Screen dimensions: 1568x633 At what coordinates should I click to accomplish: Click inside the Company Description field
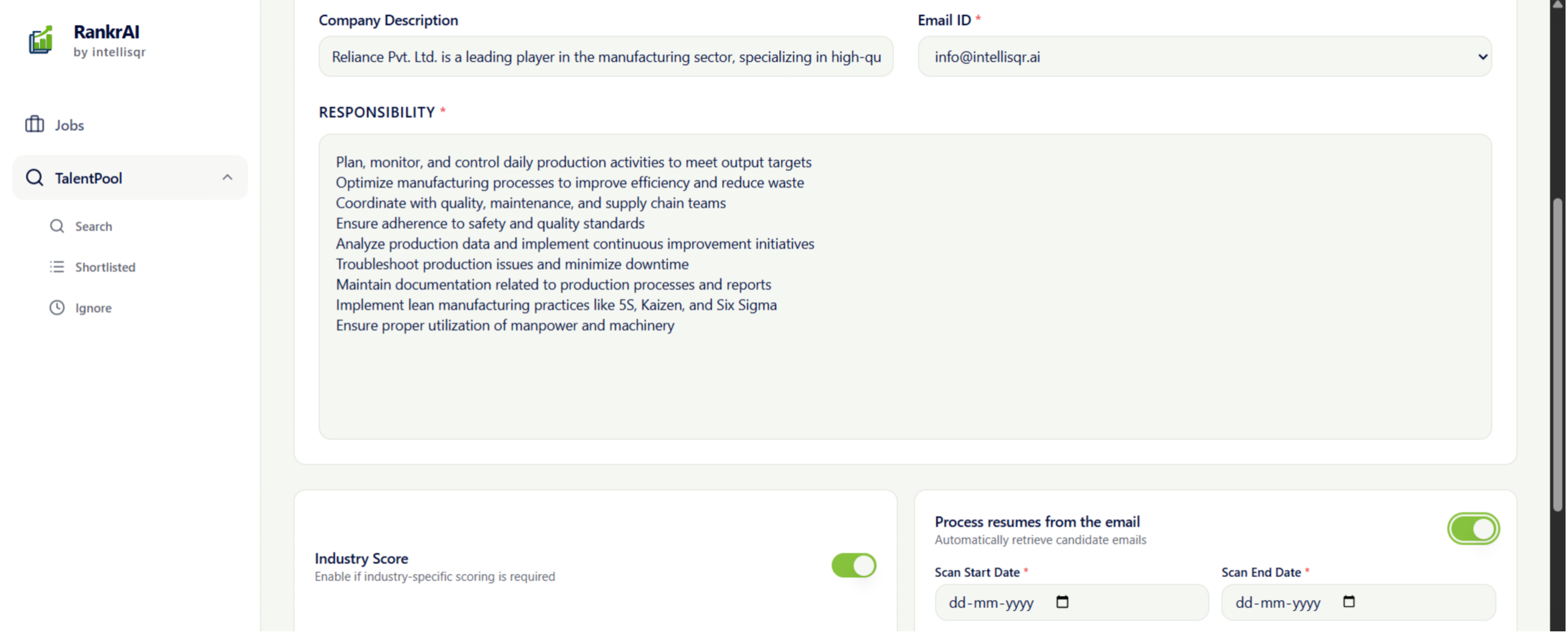coord(606,56)
